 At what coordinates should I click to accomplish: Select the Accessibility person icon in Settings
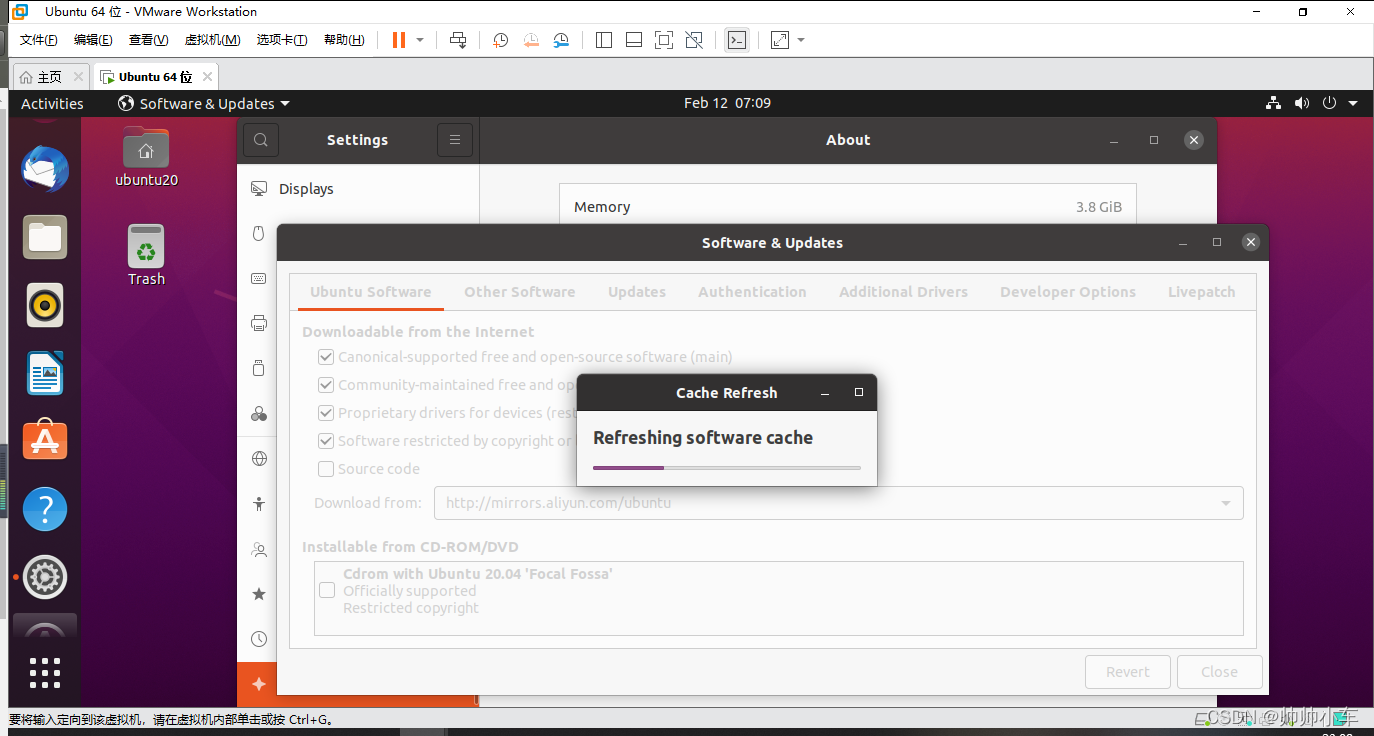[x=259, y=504]
